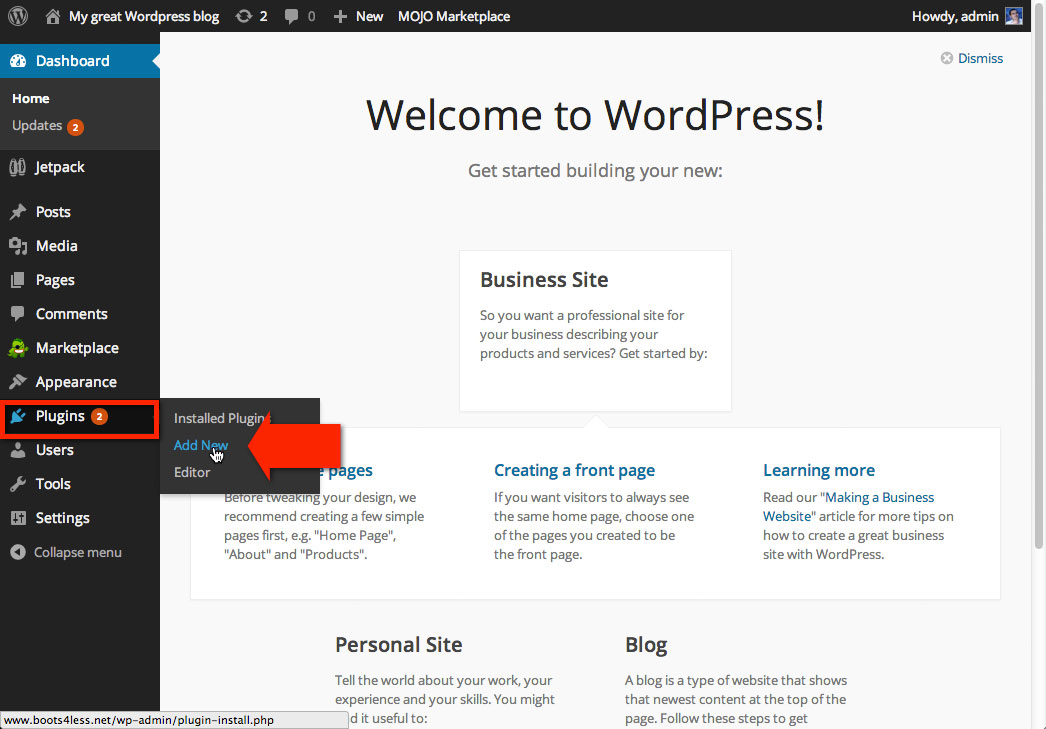Click the Comments sidebar bubble icon
1046x729 pixels.
(18, 313)
